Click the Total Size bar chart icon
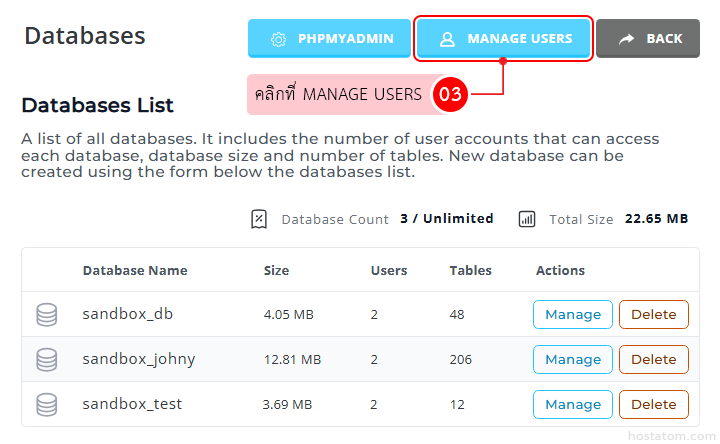 click(x=527, y=219)
